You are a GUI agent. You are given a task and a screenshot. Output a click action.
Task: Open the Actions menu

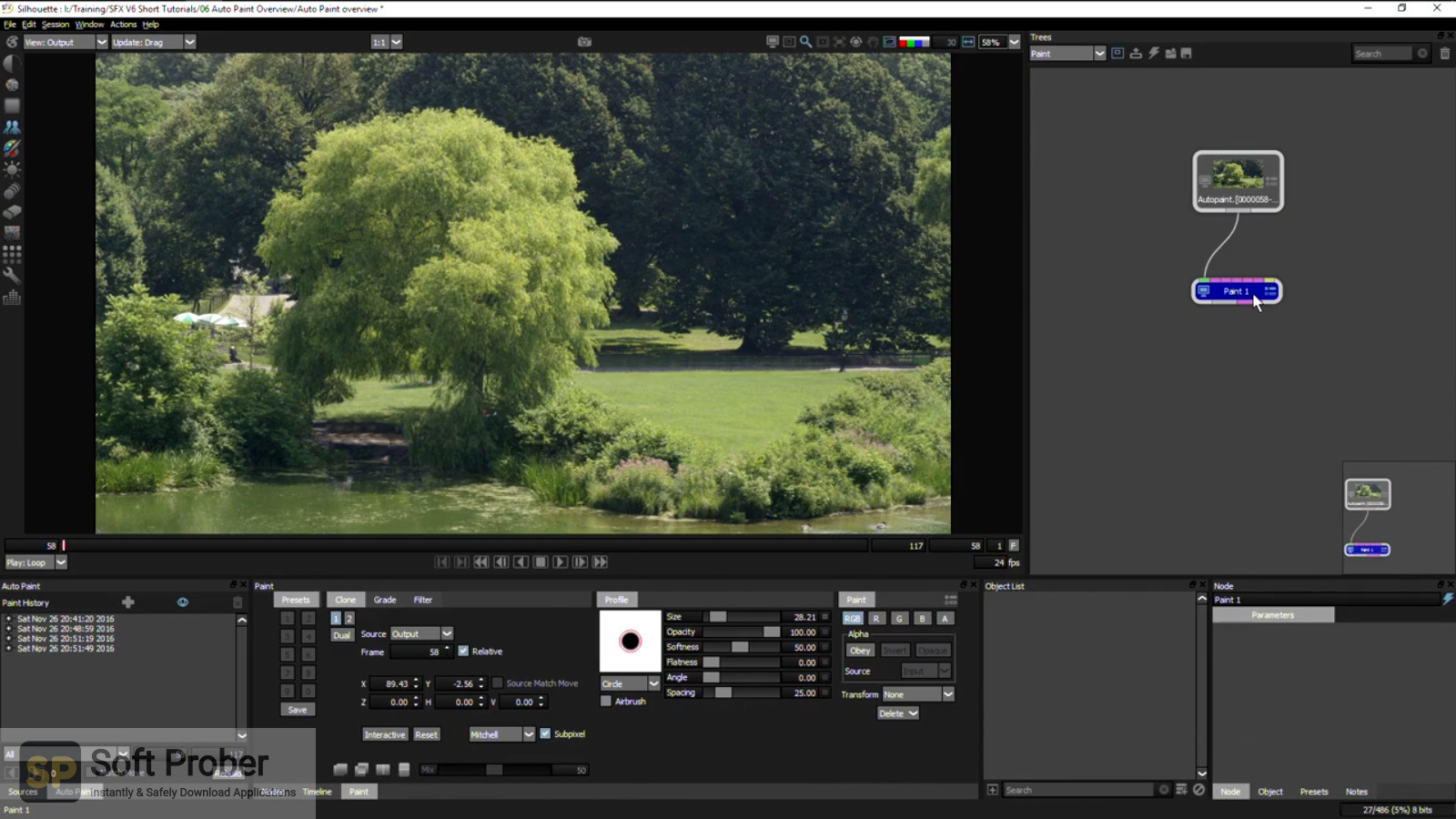point(123,25)
